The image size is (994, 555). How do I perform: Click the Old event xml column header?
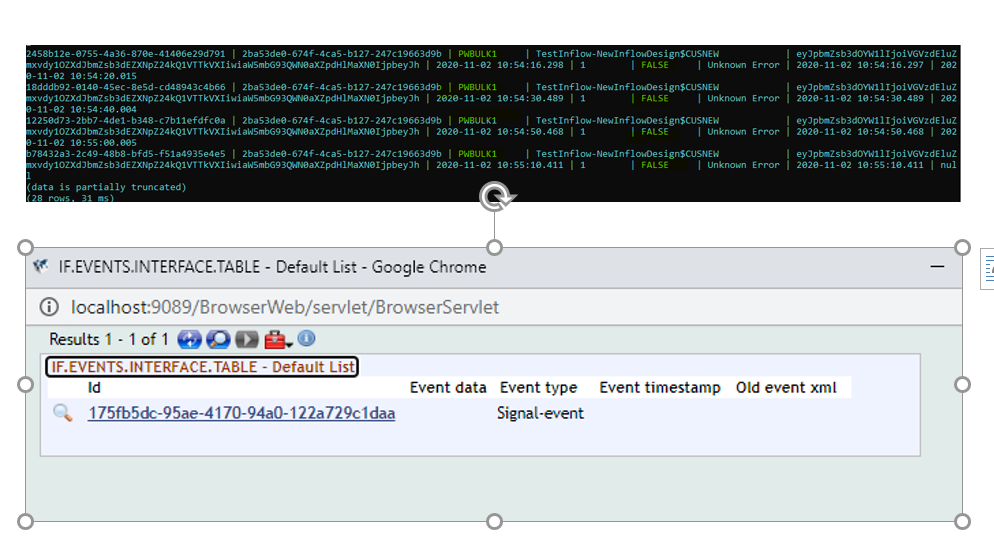tap(785, 388)
